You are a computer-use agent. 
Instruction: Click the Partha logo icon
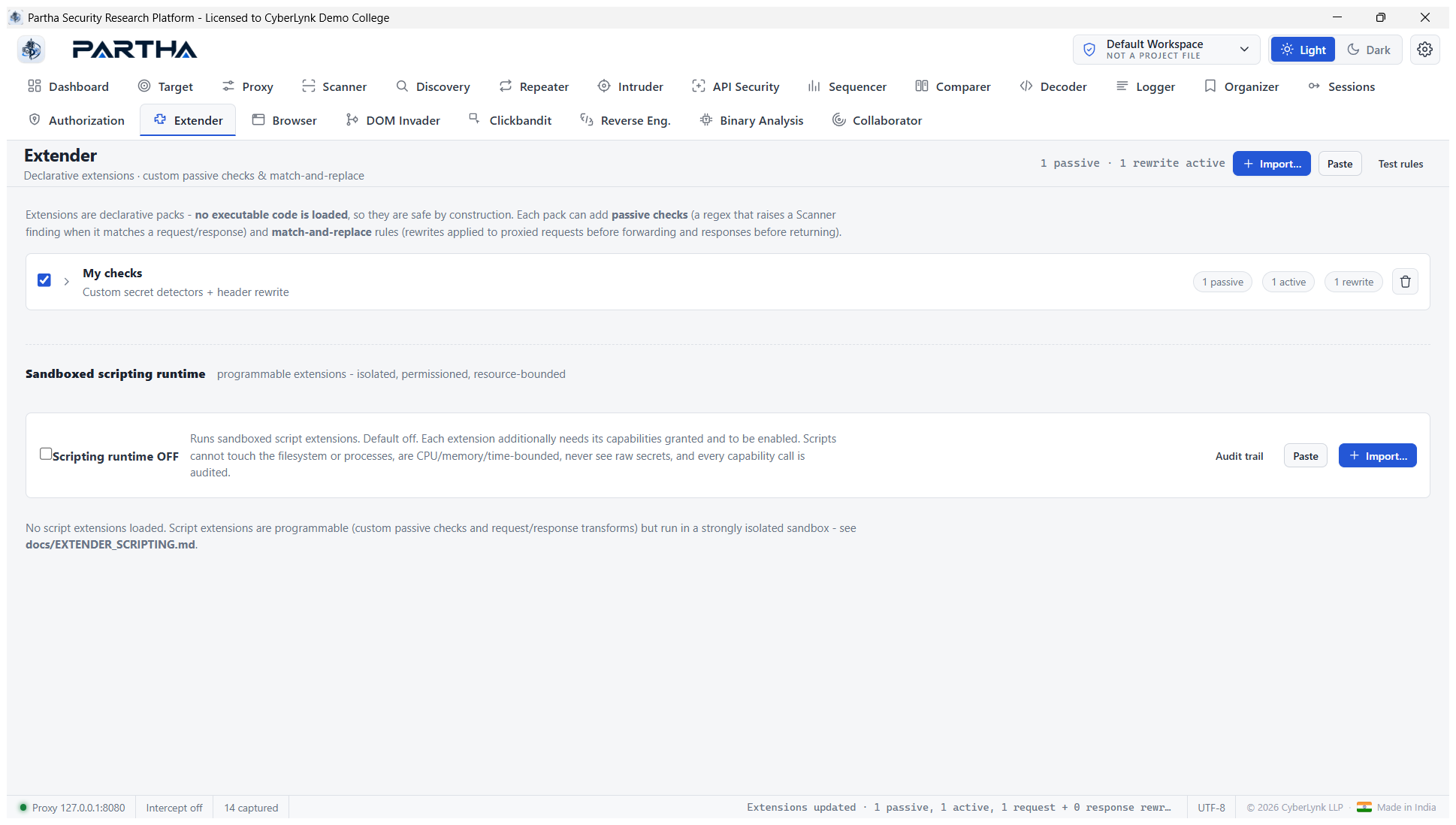(31, 50)
